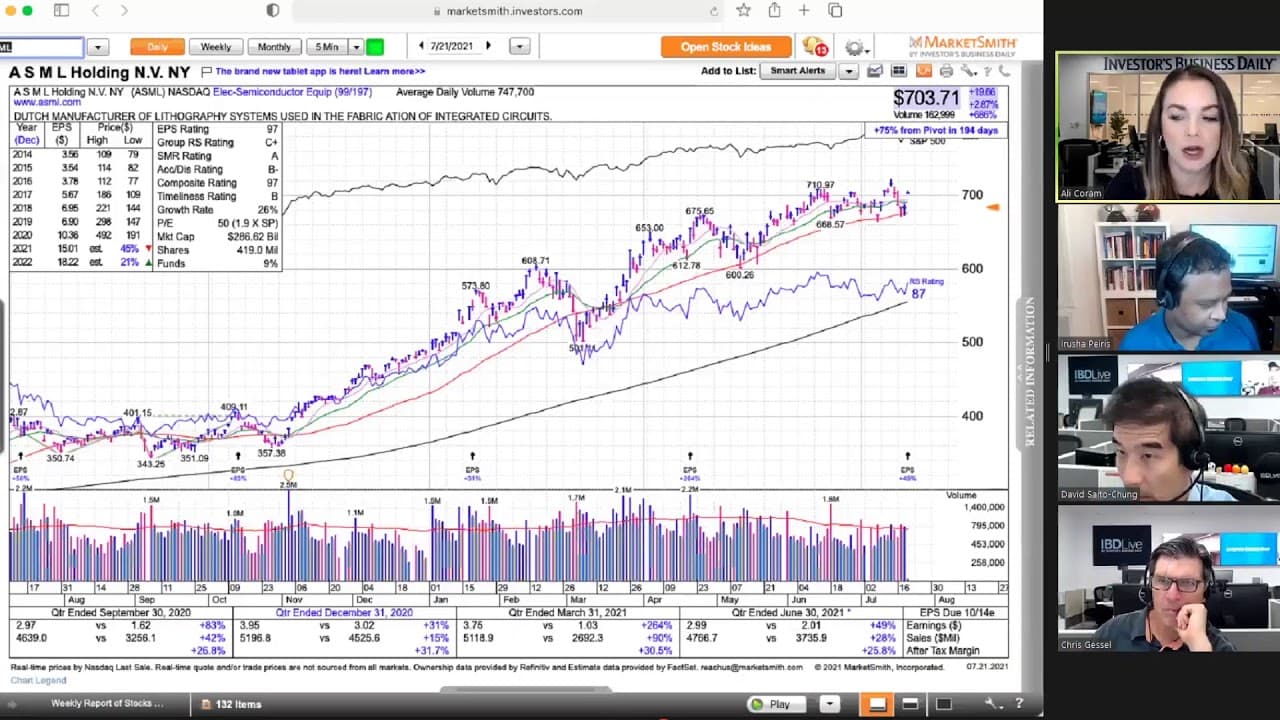Expand the Smart Alerts list dropdown arrow

click(848, 71)
